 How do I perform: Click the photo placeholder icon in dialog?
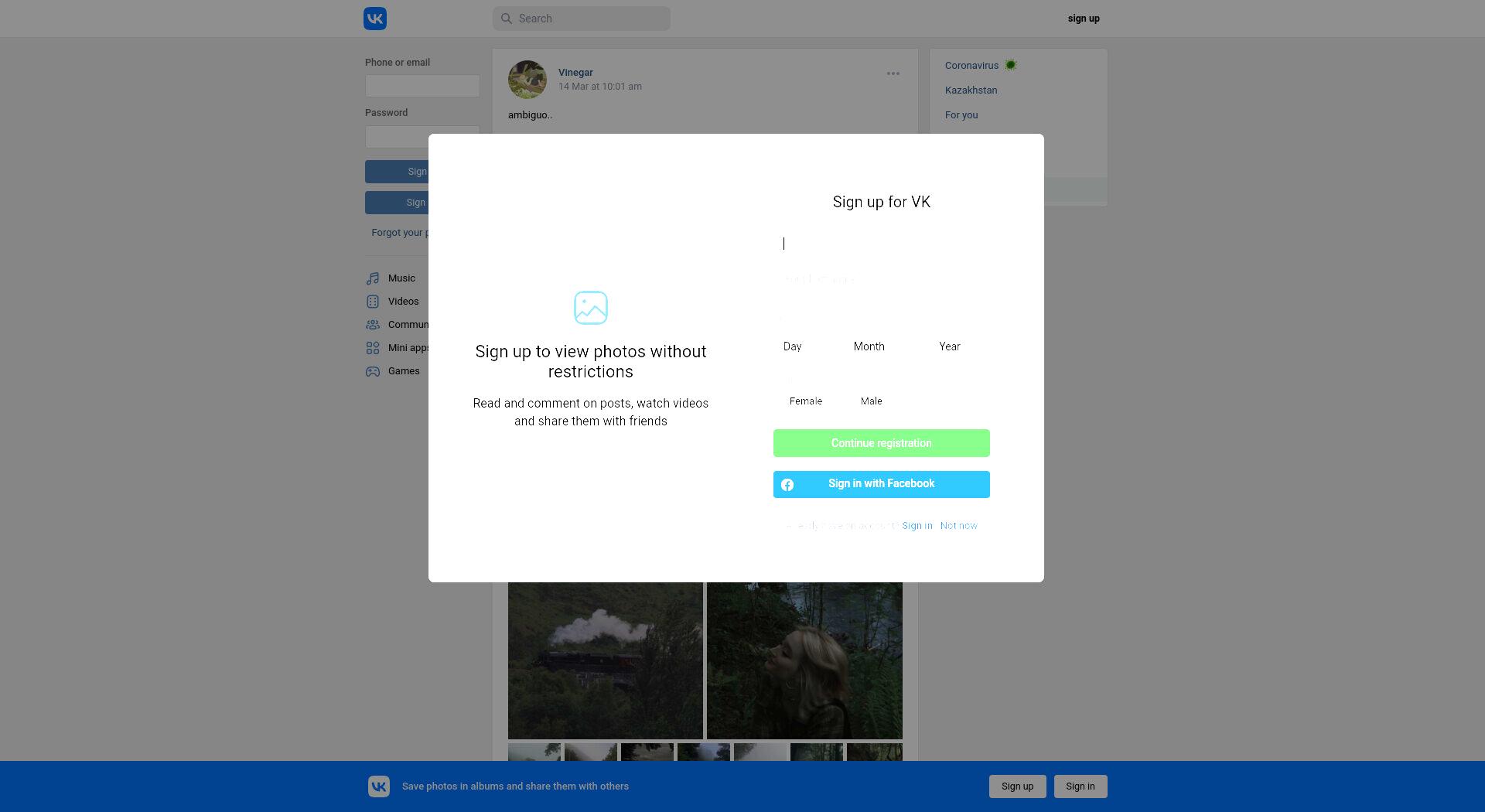coord(591,308)
